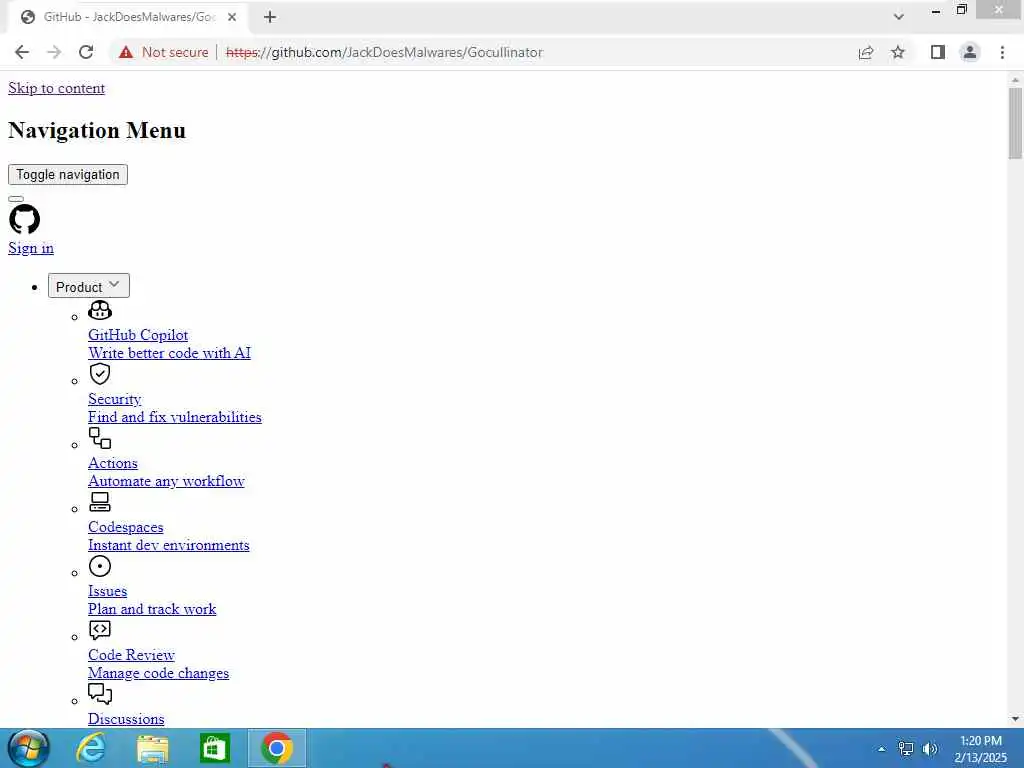Open File Explorer from taskbar
The image size is (1024, 768).
[153, 749]
